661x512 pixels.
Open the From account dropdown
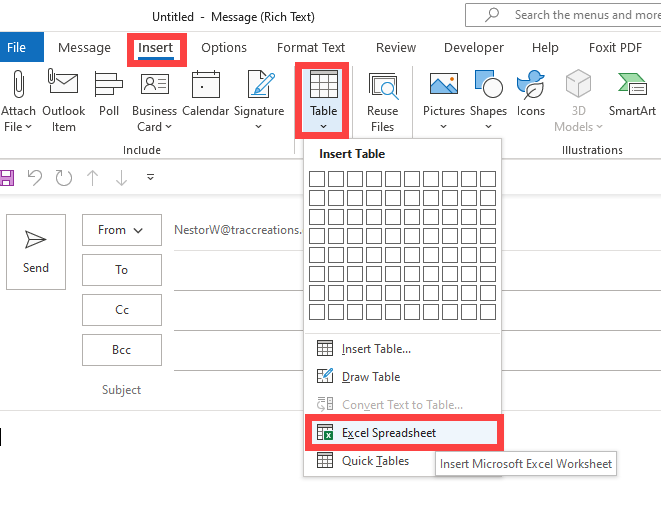(x=122, y=230)
